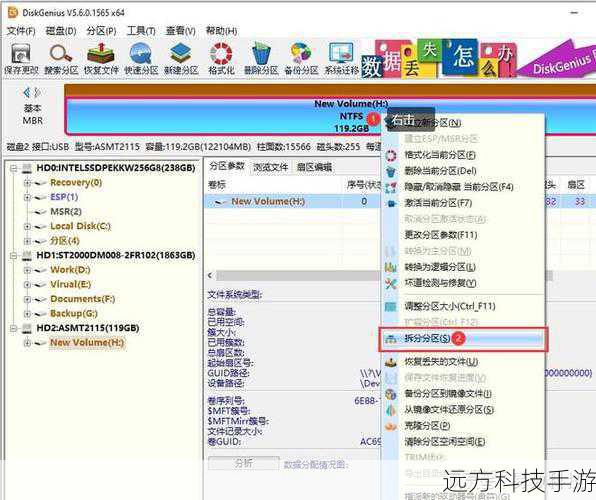Minimize the DiskGenius window
The image size is (596, 500).
tap(574, 13)
